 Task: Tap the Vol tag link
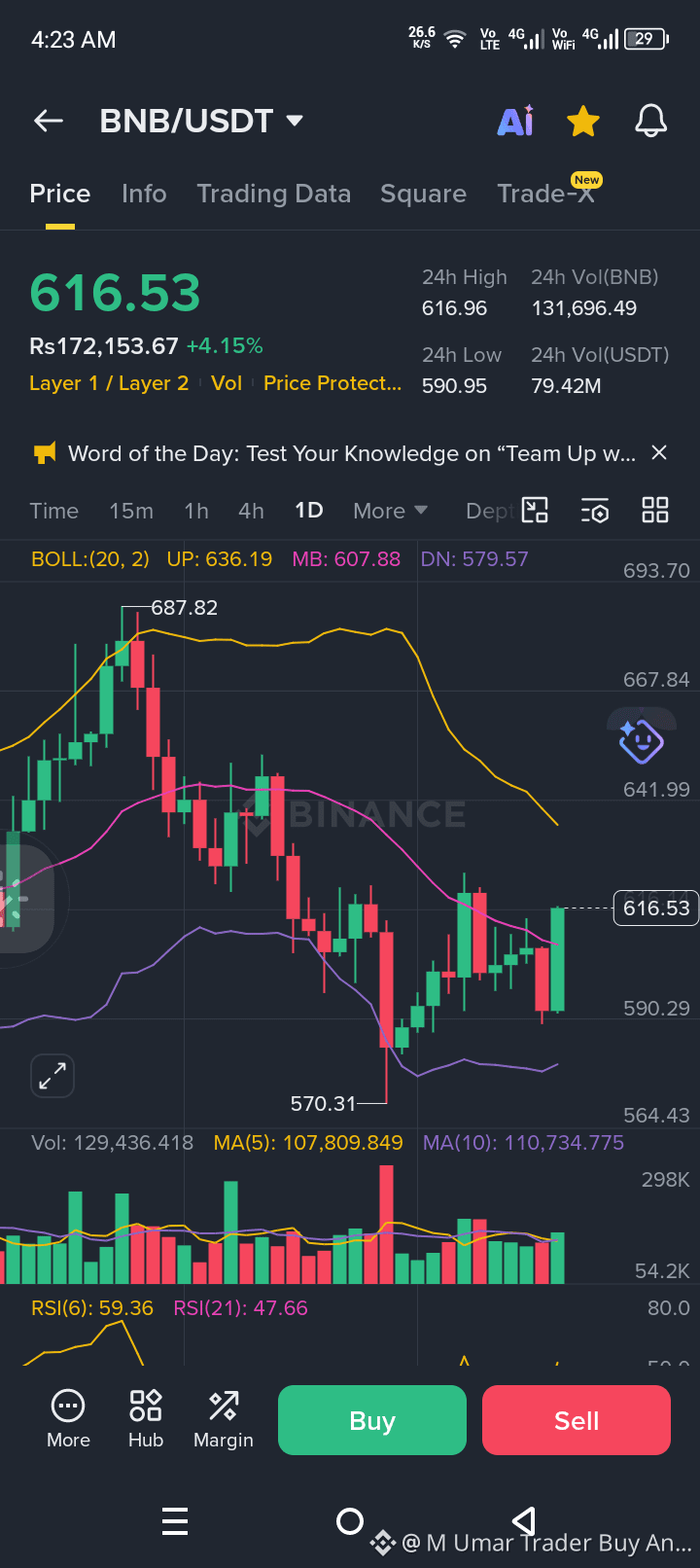(x=227, y=383)
